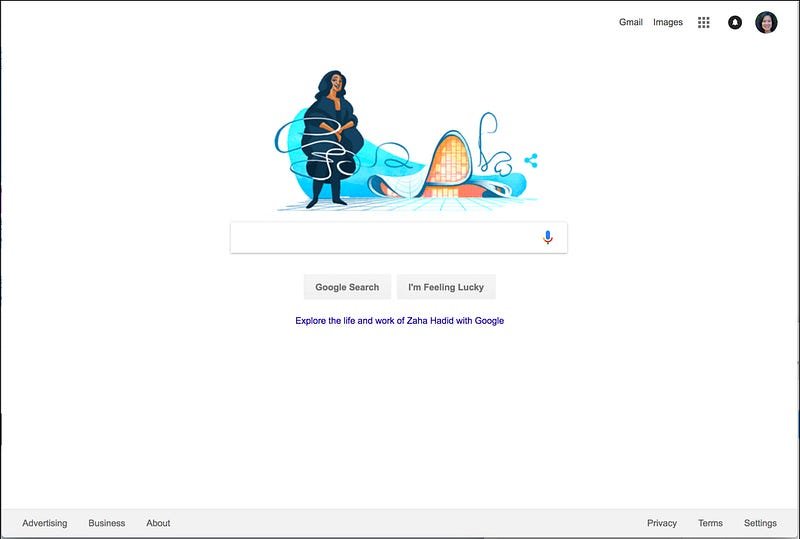Go to Images search
Viewport: 800px width, 539px height.
coord(668,22)
